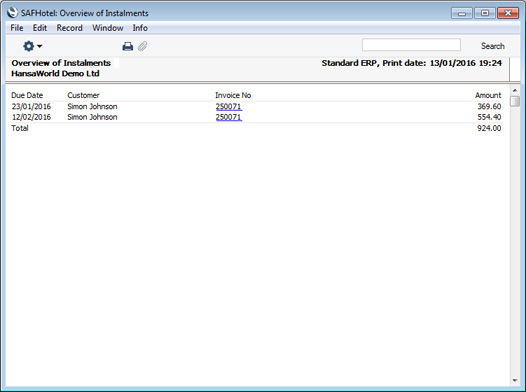Click Simon Johnson in the 12/02/2016 row

coord(92,117)
